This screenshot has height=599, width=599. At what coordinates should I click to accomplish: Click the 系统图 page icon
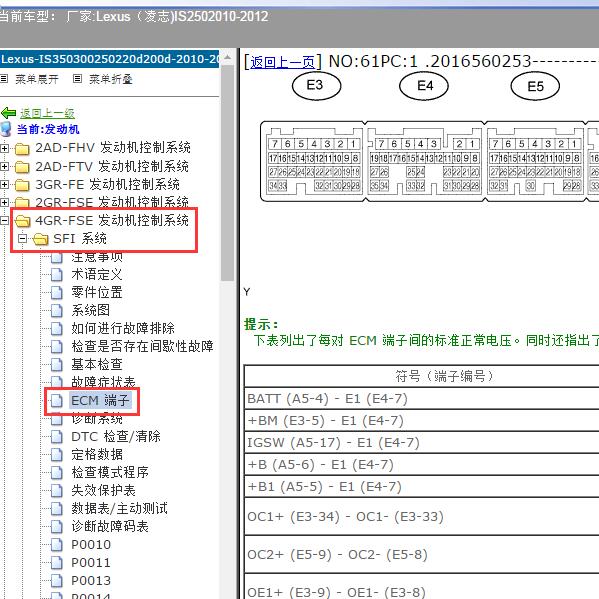pyautogui.click(x=57, y=311)
